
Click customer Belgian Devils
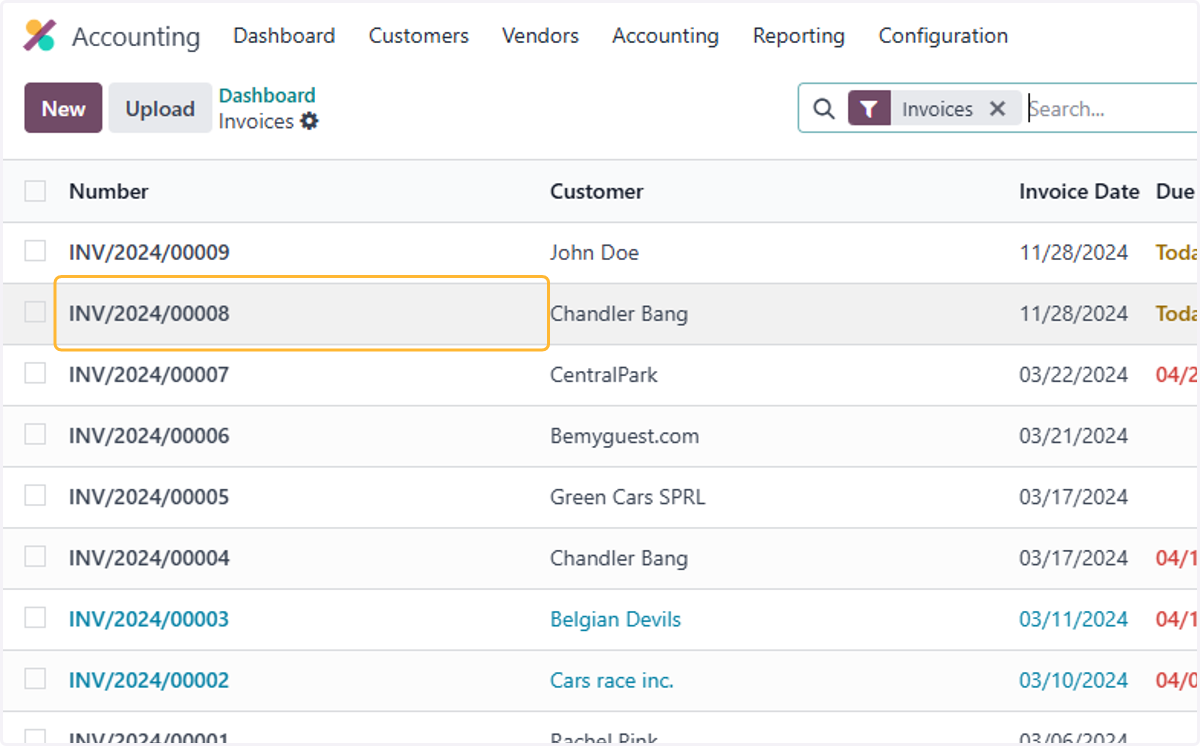pos(615,618)
